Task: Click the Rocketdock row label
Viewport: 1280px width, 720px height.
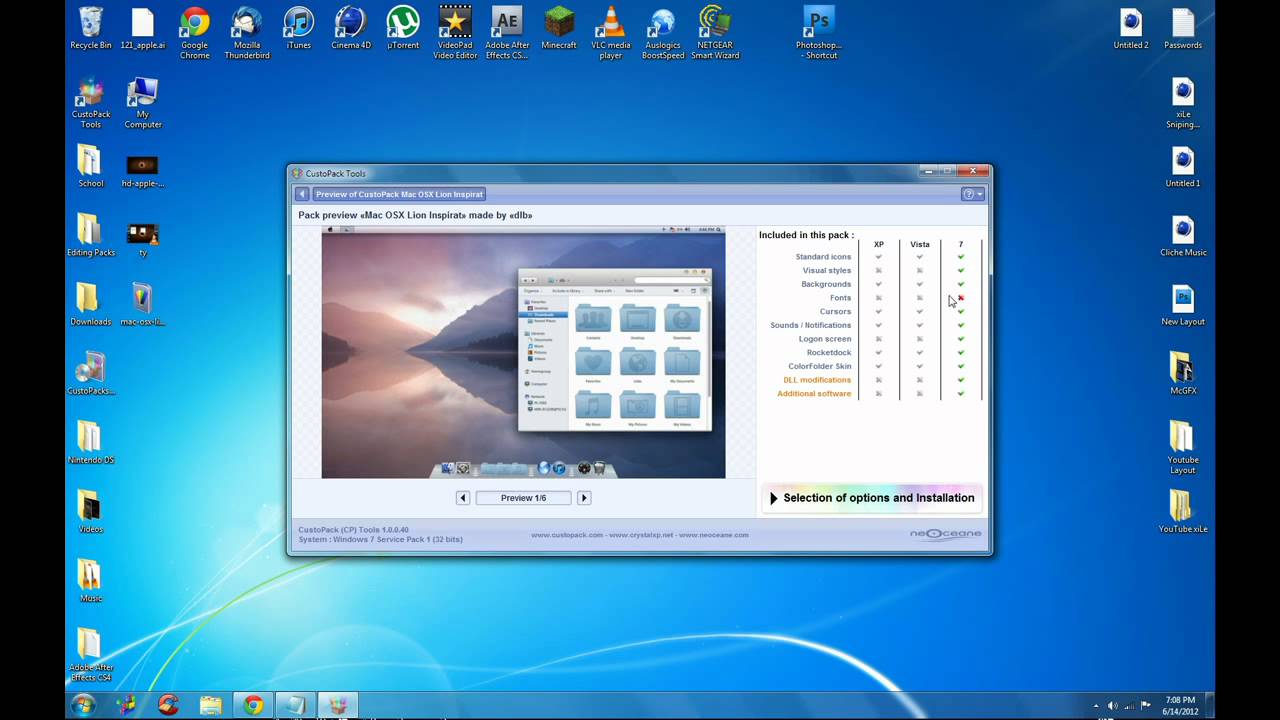Action: (829, 353)
